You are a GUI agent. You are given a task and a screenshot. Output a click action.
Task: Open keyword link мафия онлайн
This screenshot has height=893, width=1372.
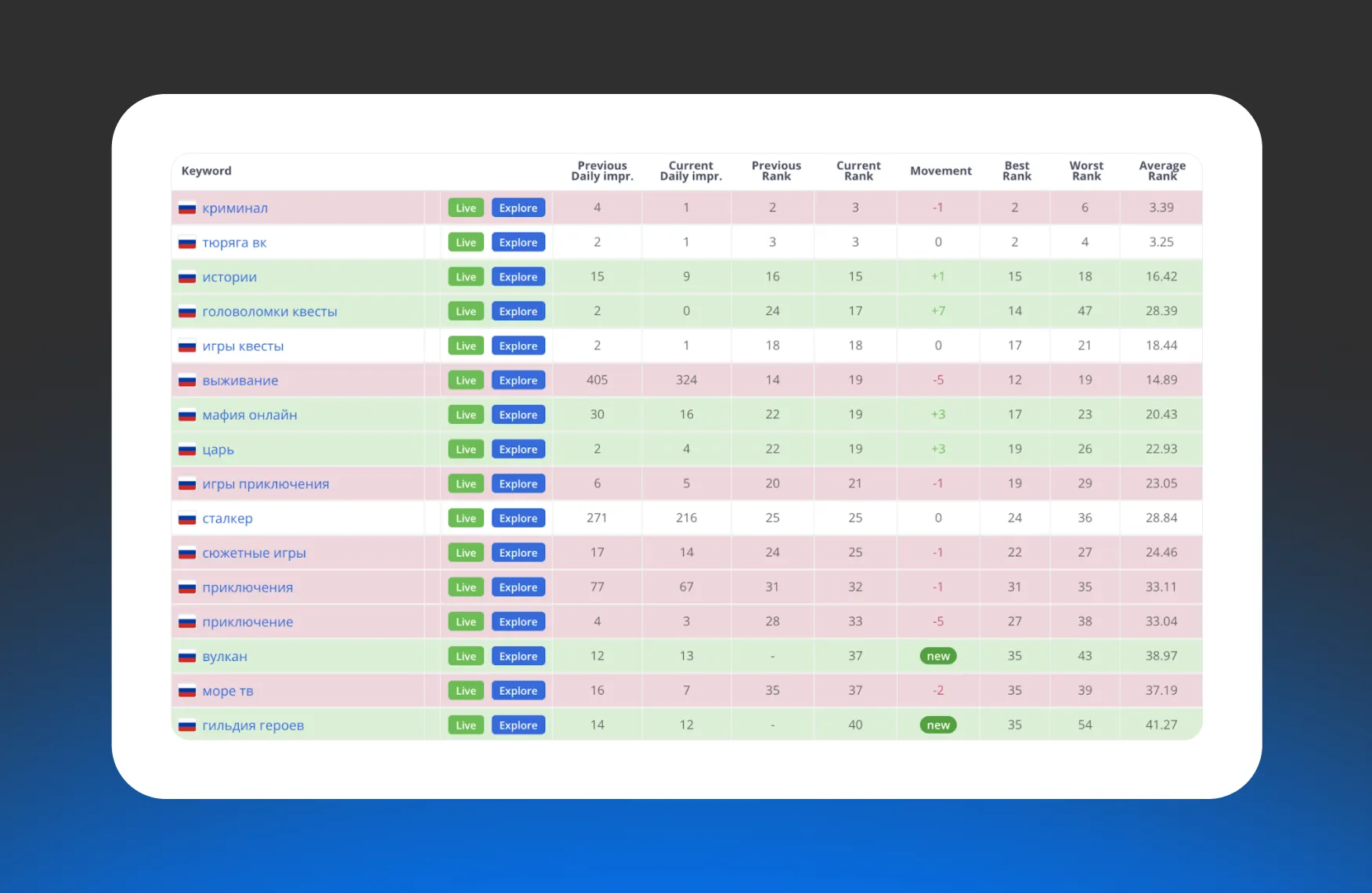click(x=250, y=415)
